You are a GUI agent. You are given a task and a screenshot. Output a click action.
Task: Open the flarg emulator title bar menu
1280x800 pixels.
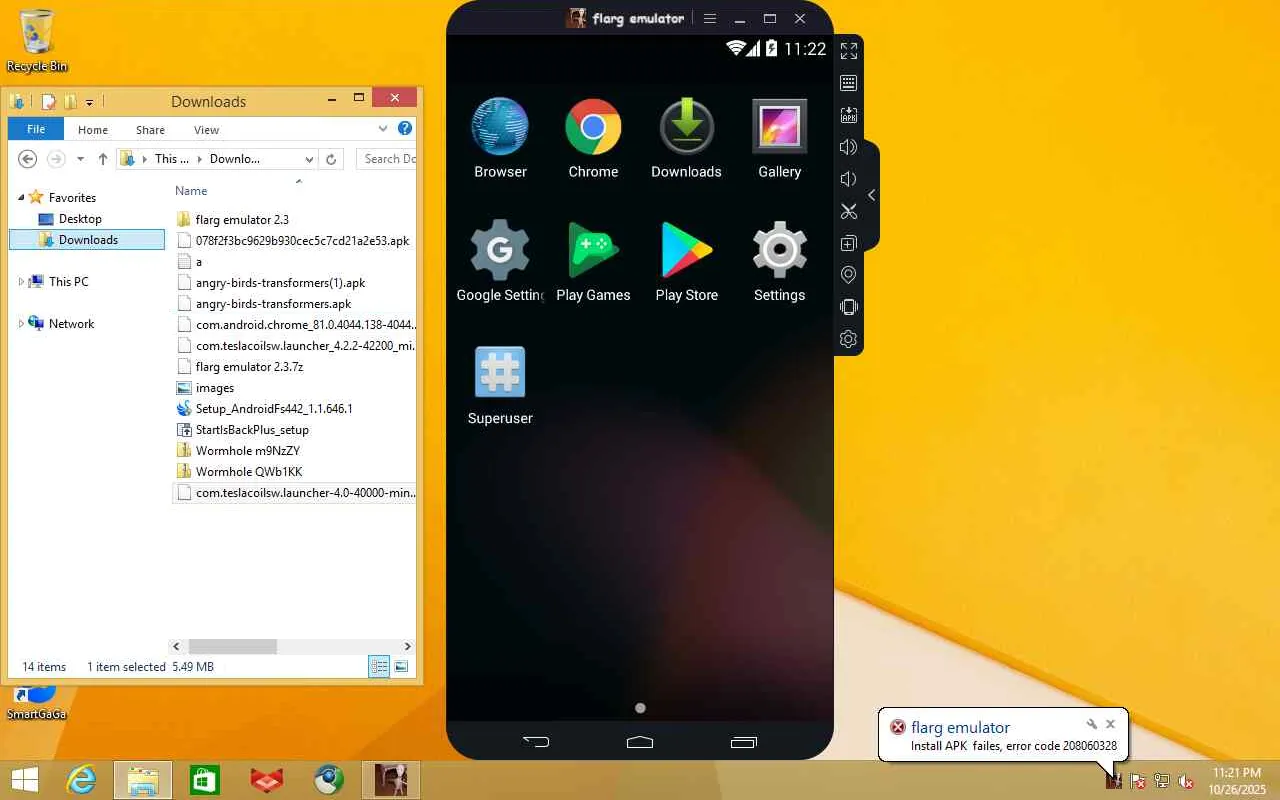710,19
